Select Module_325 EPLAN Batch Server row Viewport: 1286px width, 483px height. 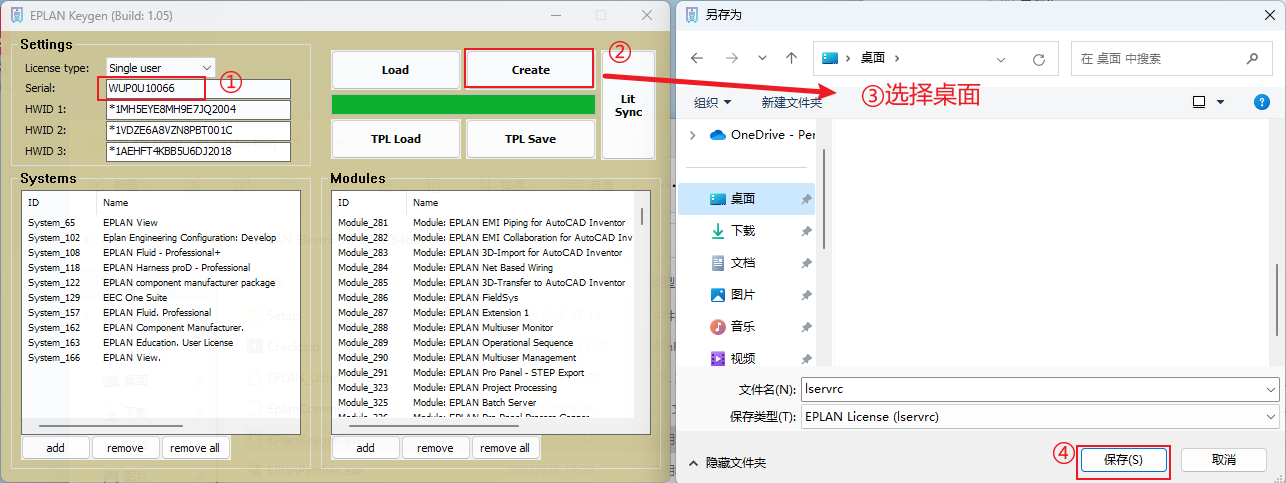click(x=485, y=402)
